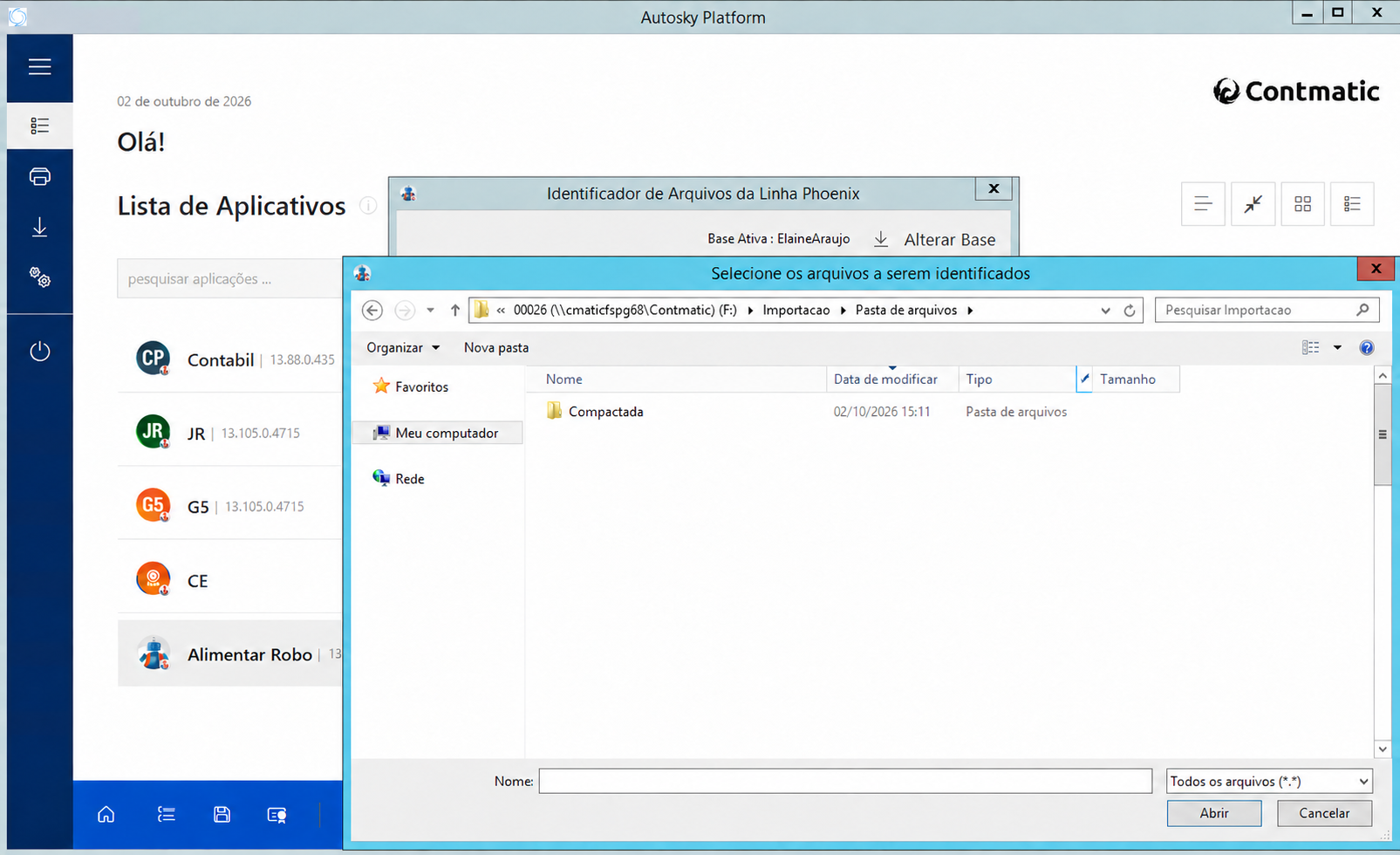Click the info icon next to Lista de Aplicativos
Viewport: 1400px width, 855px height.
coord(368,206)
